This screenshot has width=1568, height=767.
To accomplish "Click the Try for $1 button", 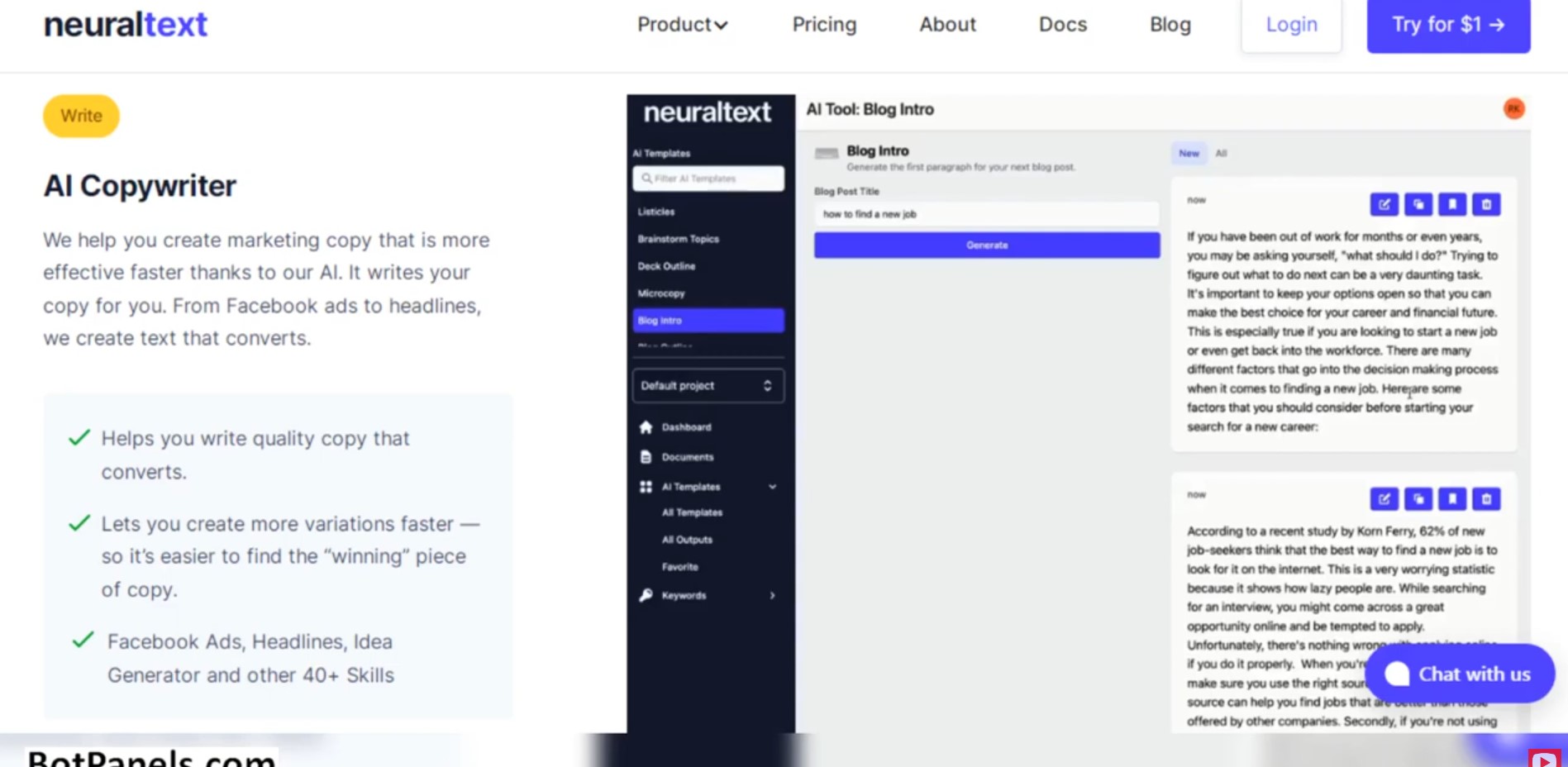I will (1448, 25).
